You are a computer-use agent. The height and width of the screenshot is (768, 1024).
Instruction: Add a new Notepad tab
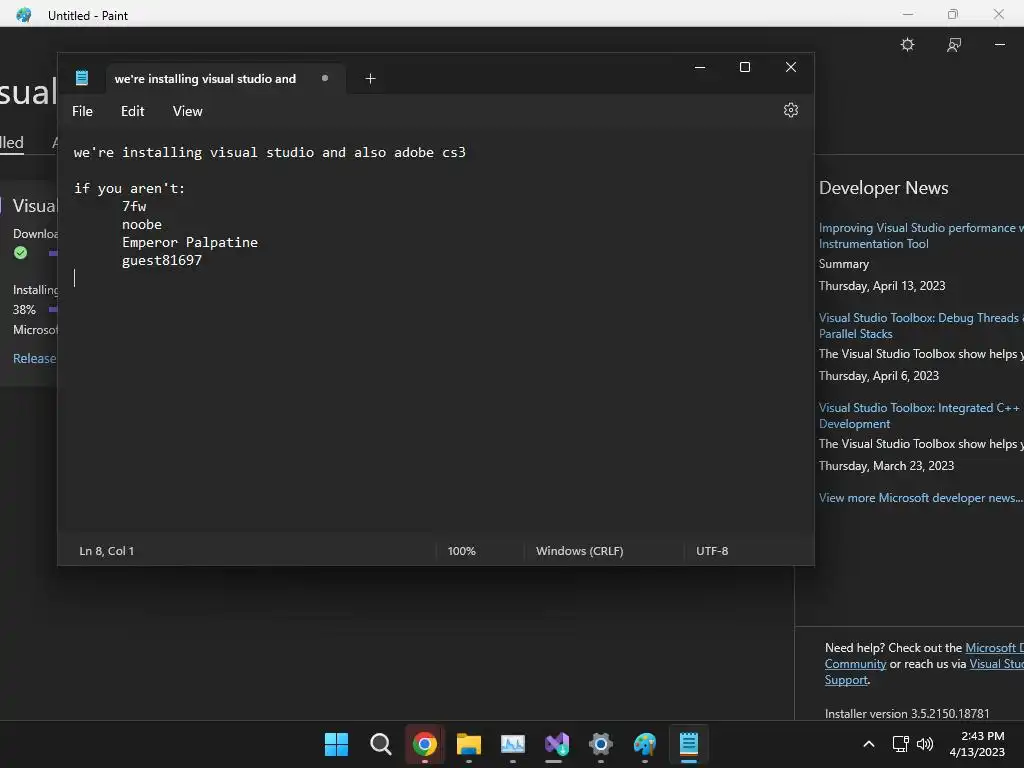pos(370,78)
